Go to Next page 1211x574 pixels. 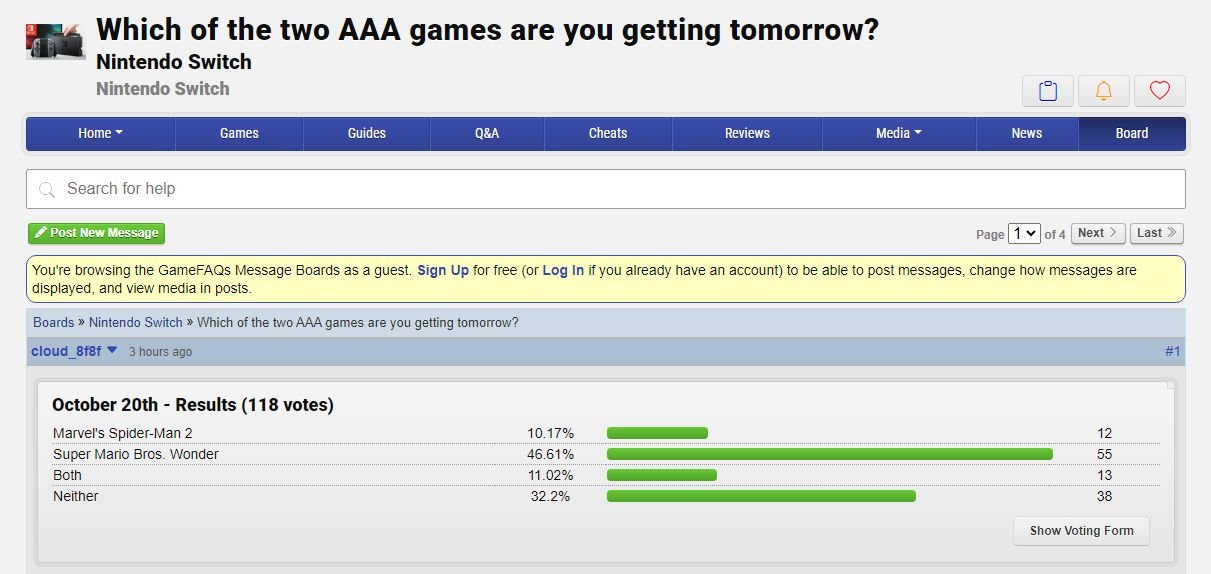[1098, 233]
